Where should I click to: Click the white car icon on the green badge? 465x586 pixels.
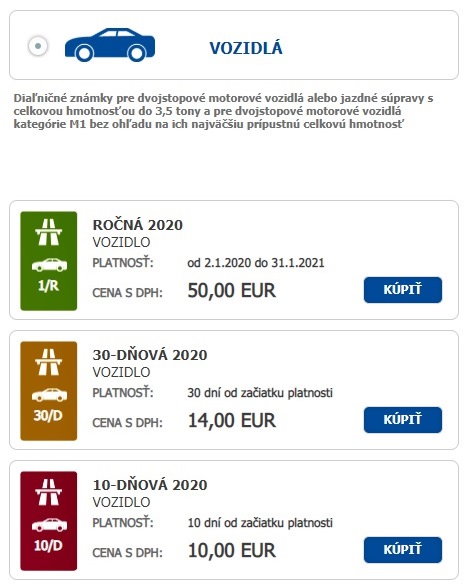pyautogui.click(x=49, y=265)
